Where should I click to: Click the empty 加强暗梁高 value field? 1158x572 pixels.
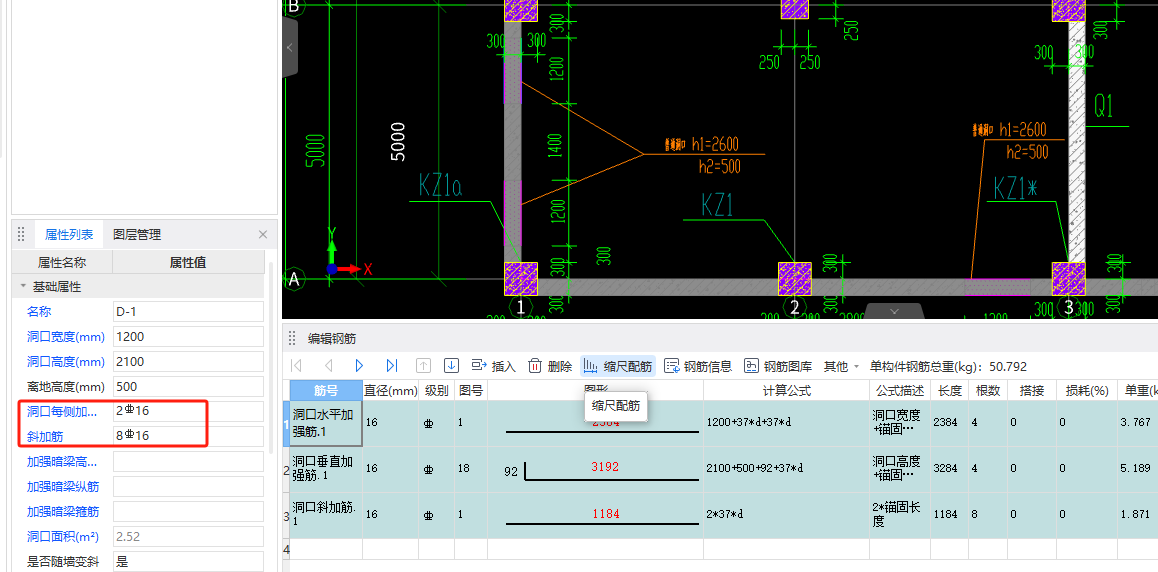(188, 462)
